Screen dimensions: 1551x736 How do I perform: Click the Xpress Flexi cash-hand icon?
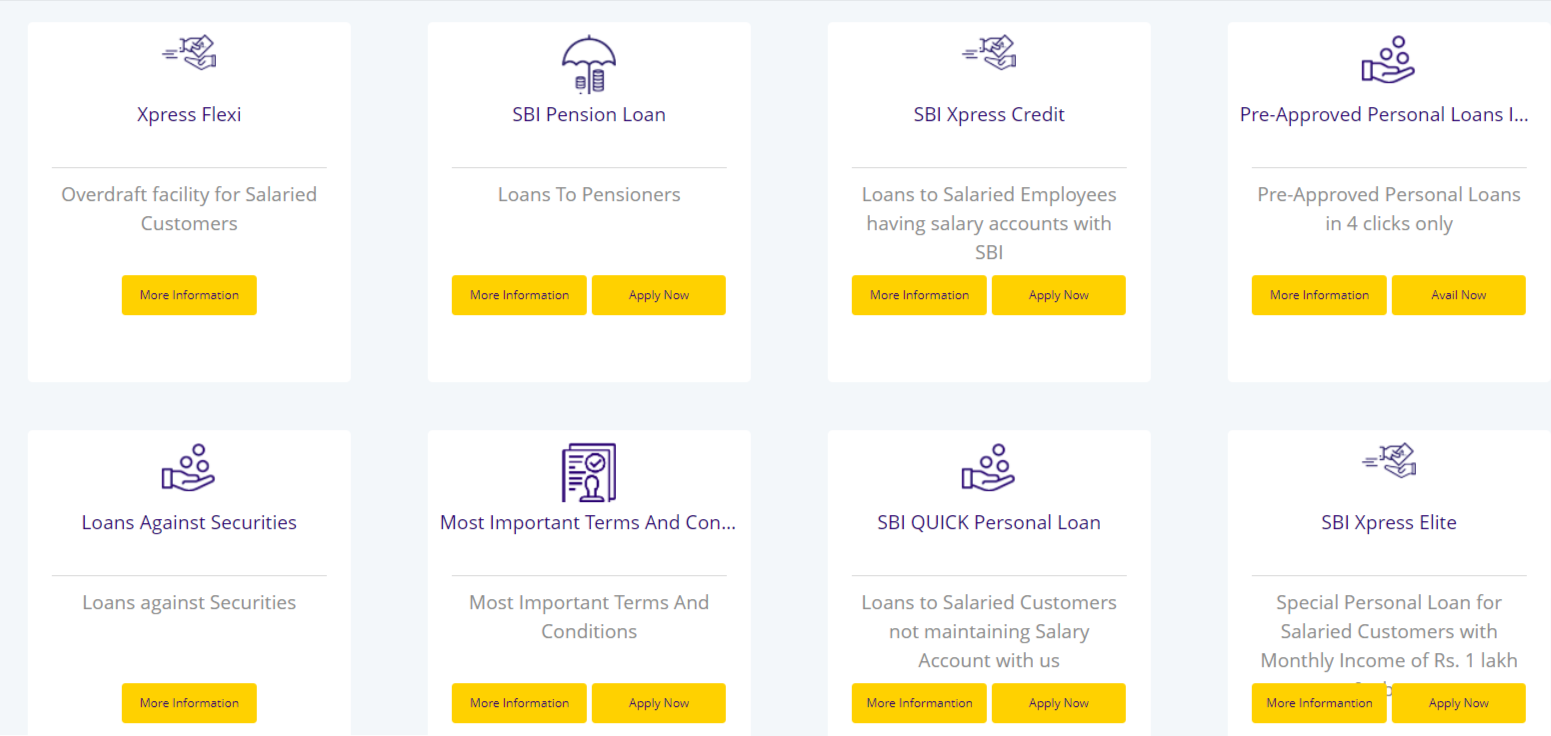(189, 53)
